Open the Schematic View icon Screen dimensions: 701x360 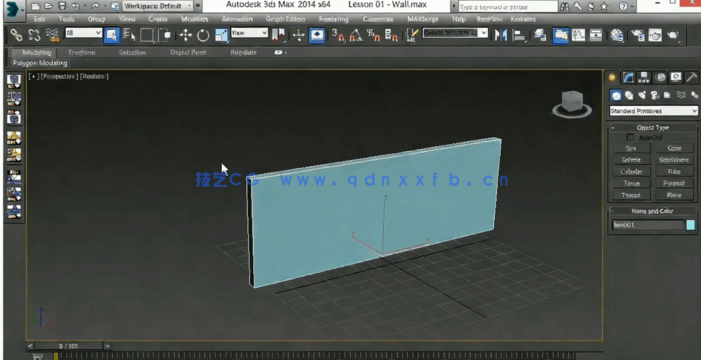(x=596, y=35)
